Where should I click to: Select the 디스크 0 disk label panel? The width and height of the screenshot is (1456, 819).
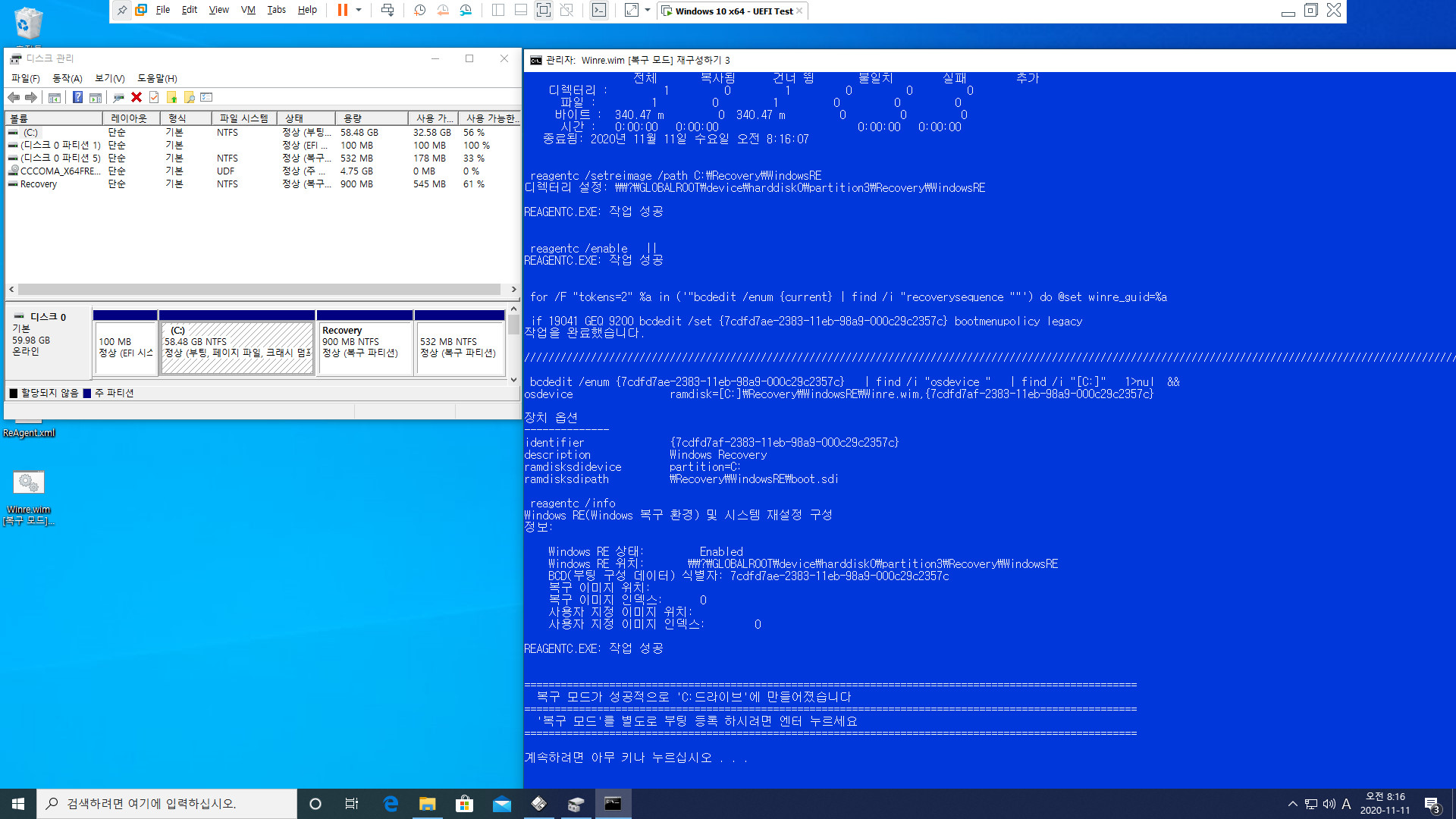[49, 341]
